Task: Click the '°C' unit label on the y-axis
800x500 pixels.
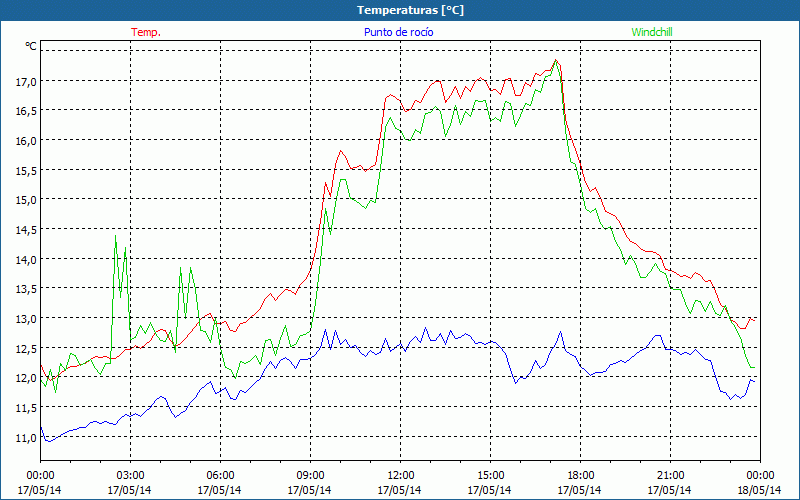Action: pos(31,46)
